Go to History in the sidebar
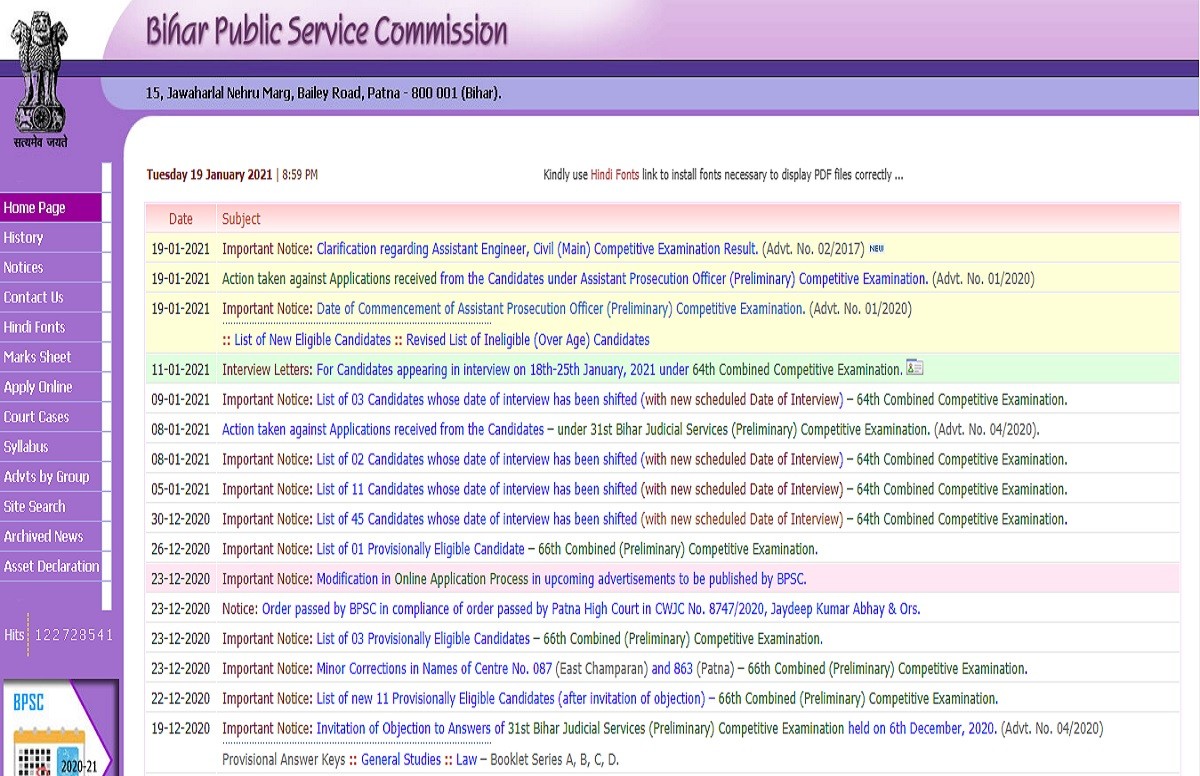 pos(24,238)
